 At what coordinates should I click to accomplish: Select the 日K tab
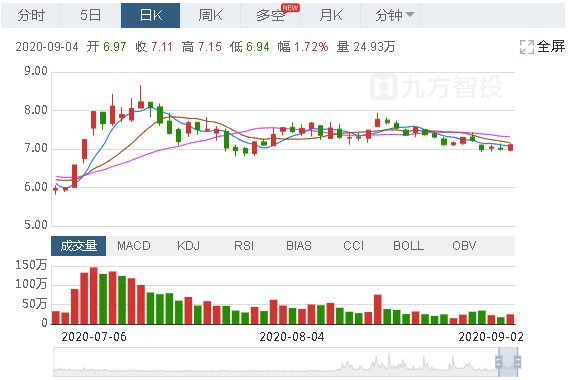(150, 15)
